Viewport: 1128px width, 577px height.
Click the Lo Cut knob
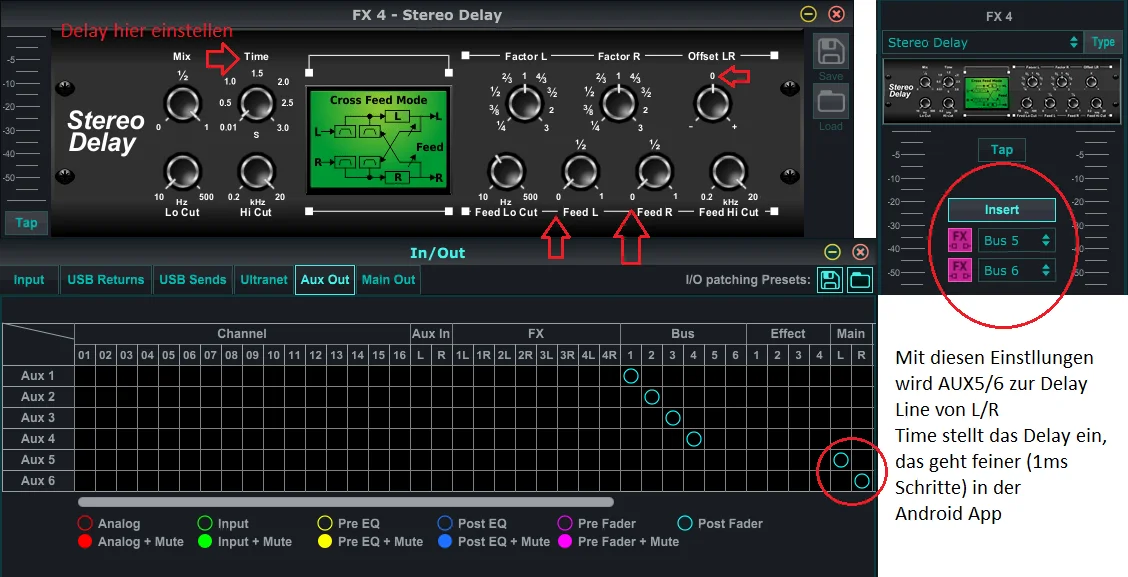(x=182, y=172)
